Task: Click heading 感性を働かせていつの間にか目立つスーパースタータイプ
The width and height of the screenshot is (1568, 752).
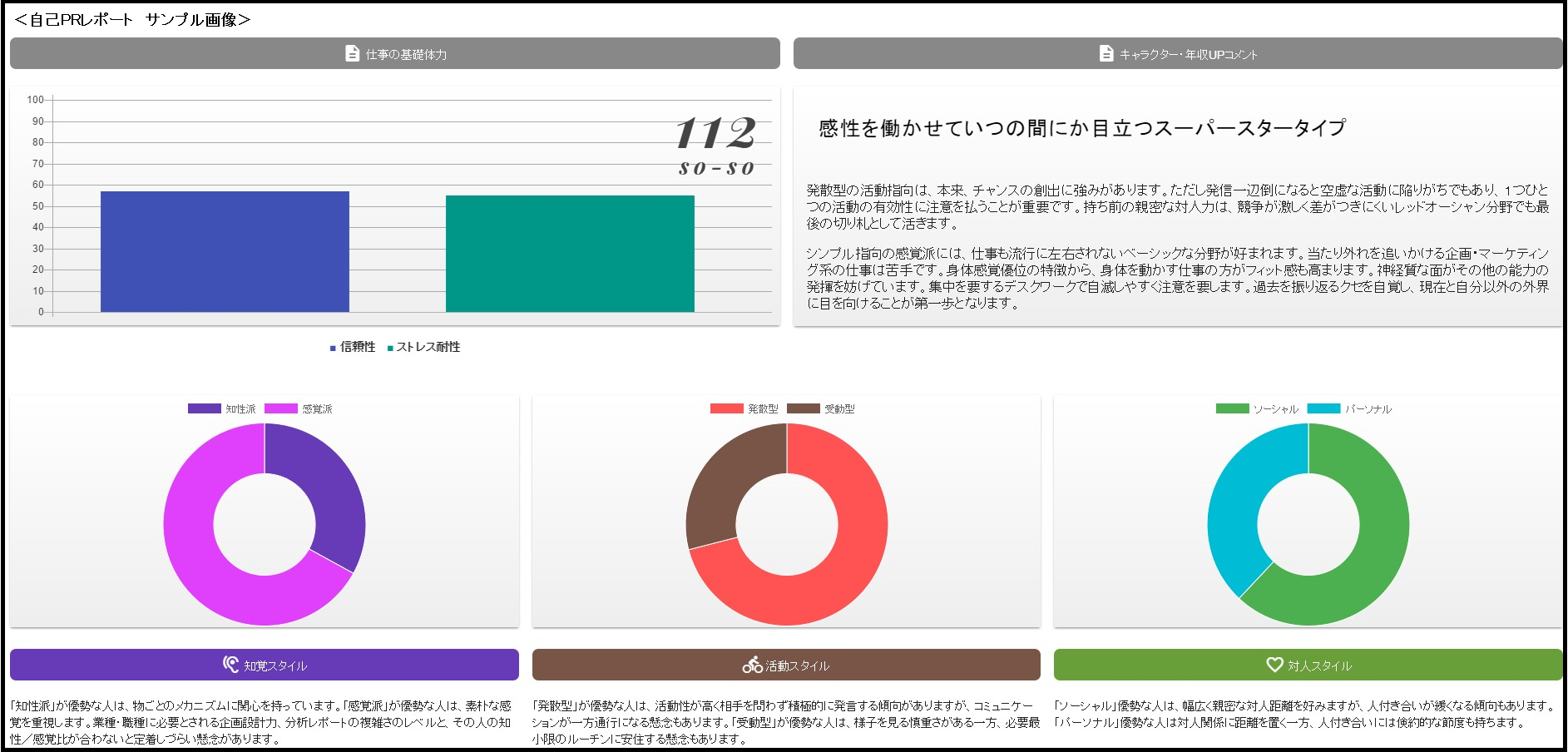Action: (1082, 127)
